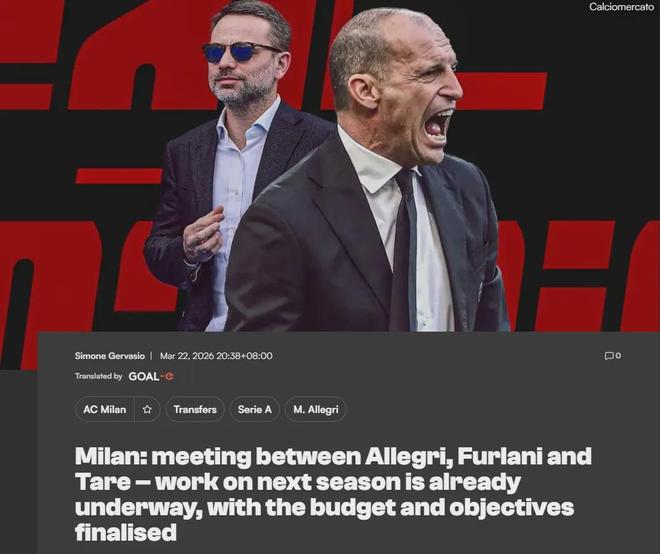Click the GOAL-e translation logo
The width and height of the screenshot is (660, 554).
click(x=151, y=376)
